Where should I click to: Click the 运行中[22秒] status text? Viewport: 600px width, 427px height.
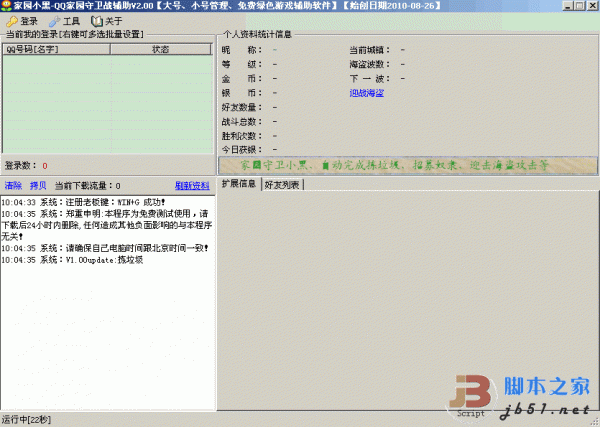[26, 420]
